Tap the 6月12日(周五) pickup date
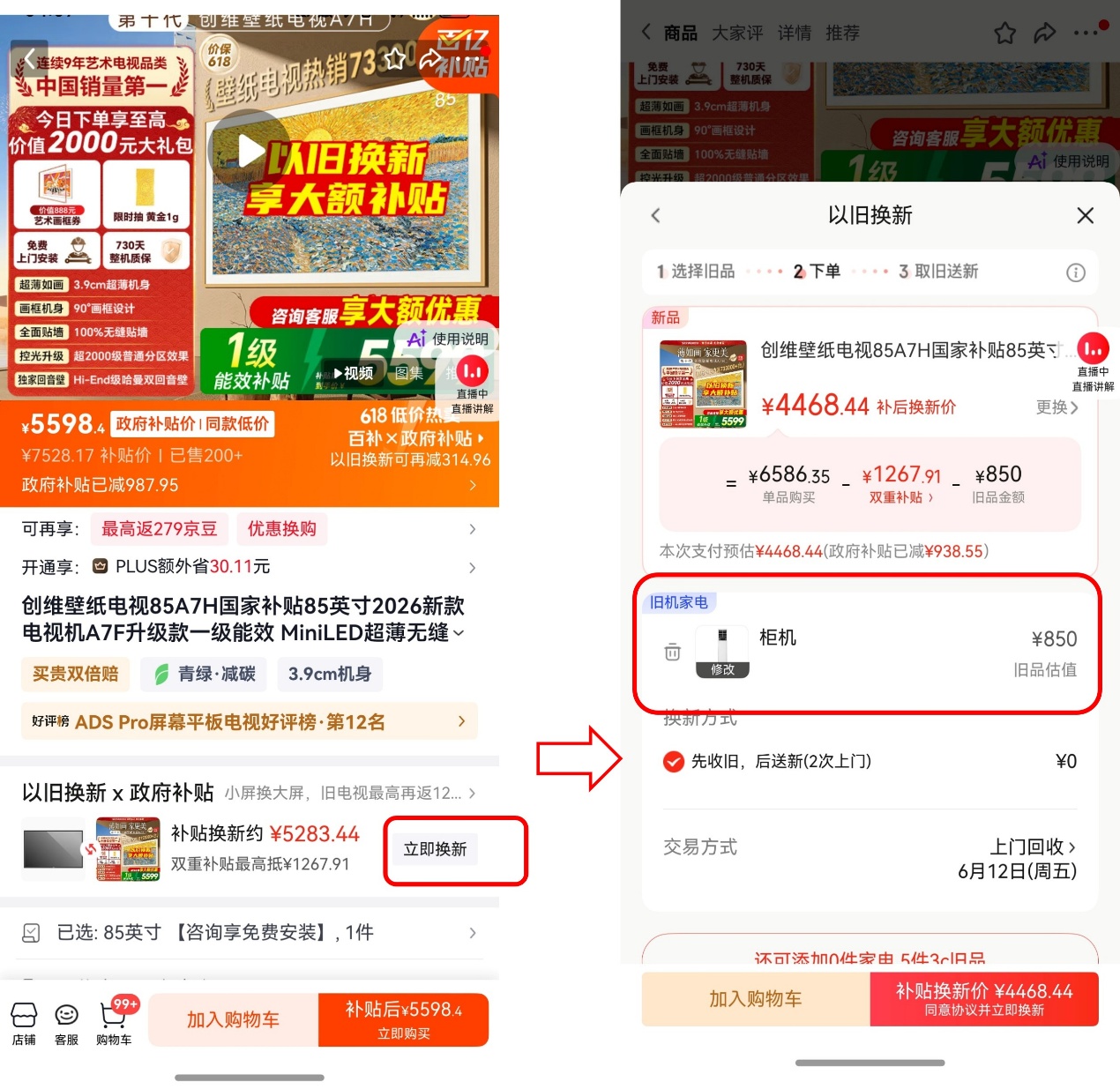Image resolution: width=1120 pixels, height=1089 pixels. pos(1017,872)
